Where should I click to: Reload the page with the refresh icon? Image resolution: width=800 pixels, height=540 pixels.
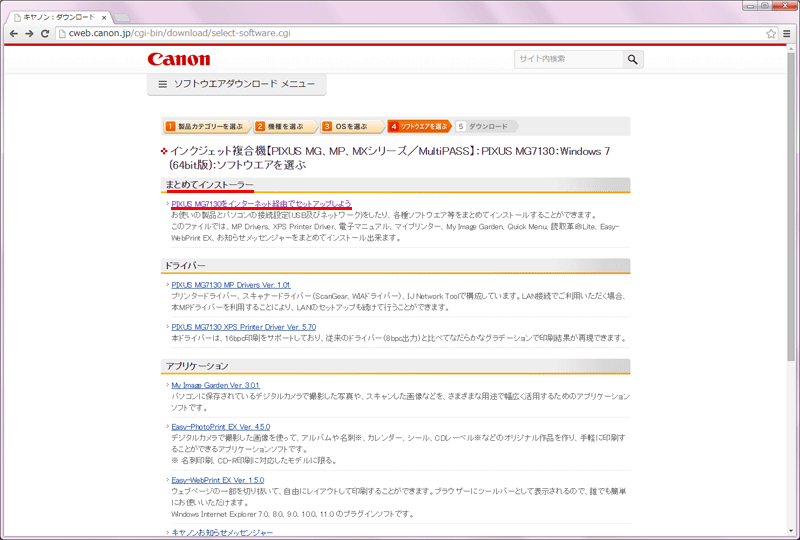click(x=45, y=34)
